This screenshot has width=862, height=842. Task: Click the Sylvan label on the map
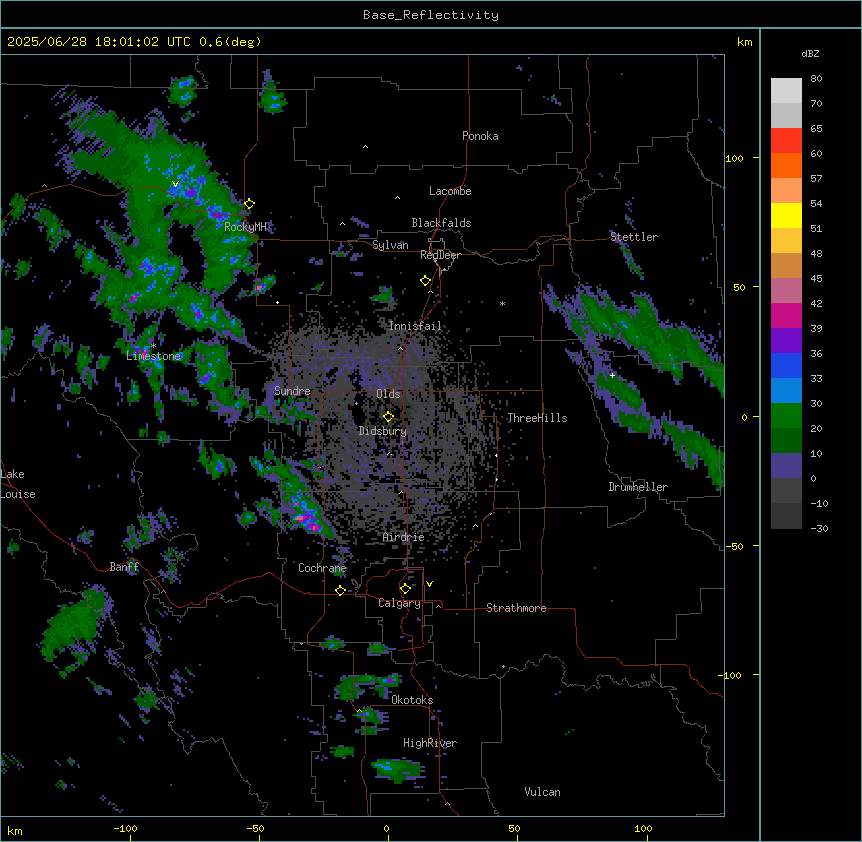pos(390,245)
